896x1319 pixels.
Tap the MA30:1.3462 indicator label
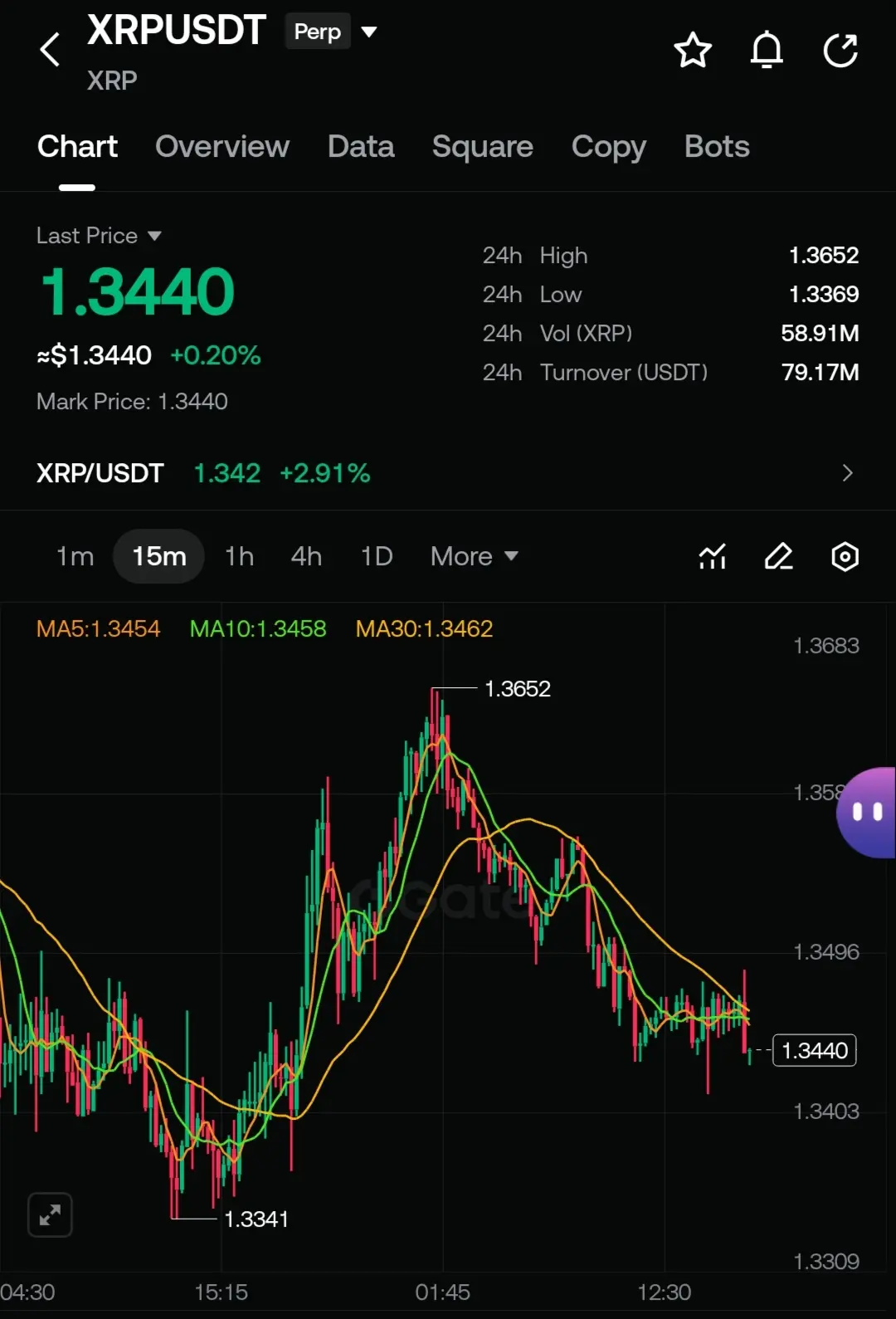coord(424,628)
